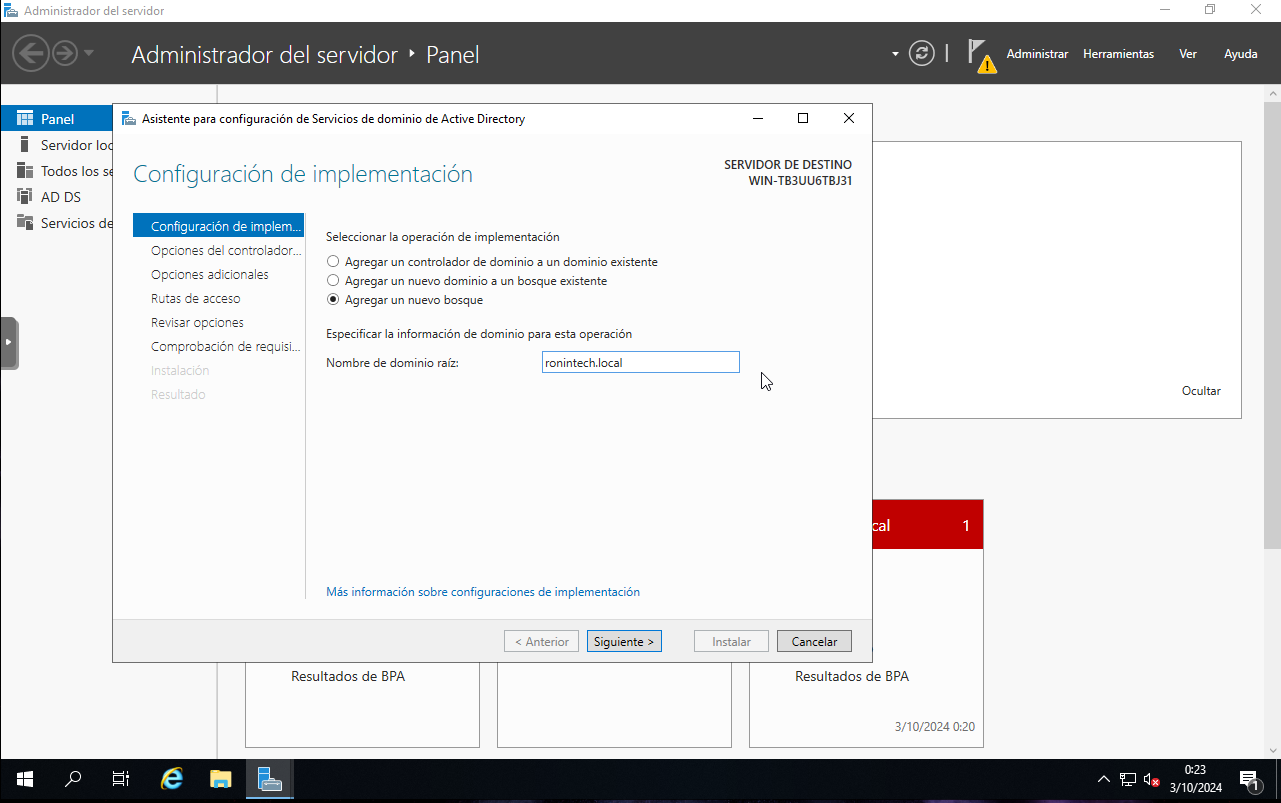The height and width of the screenshot is (803, 1281).
Task: Open File Explorer from the taskbar
Action: click(220, 779)
